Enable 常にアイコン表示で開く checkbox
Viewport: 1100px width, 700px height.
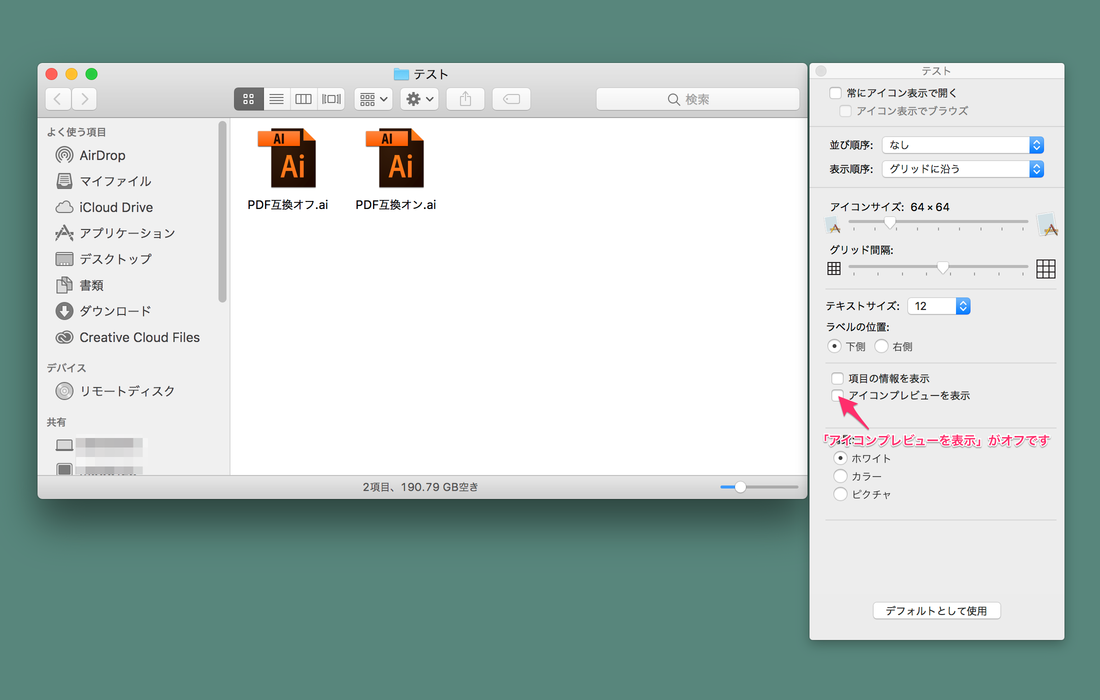[x=835, y=93]
